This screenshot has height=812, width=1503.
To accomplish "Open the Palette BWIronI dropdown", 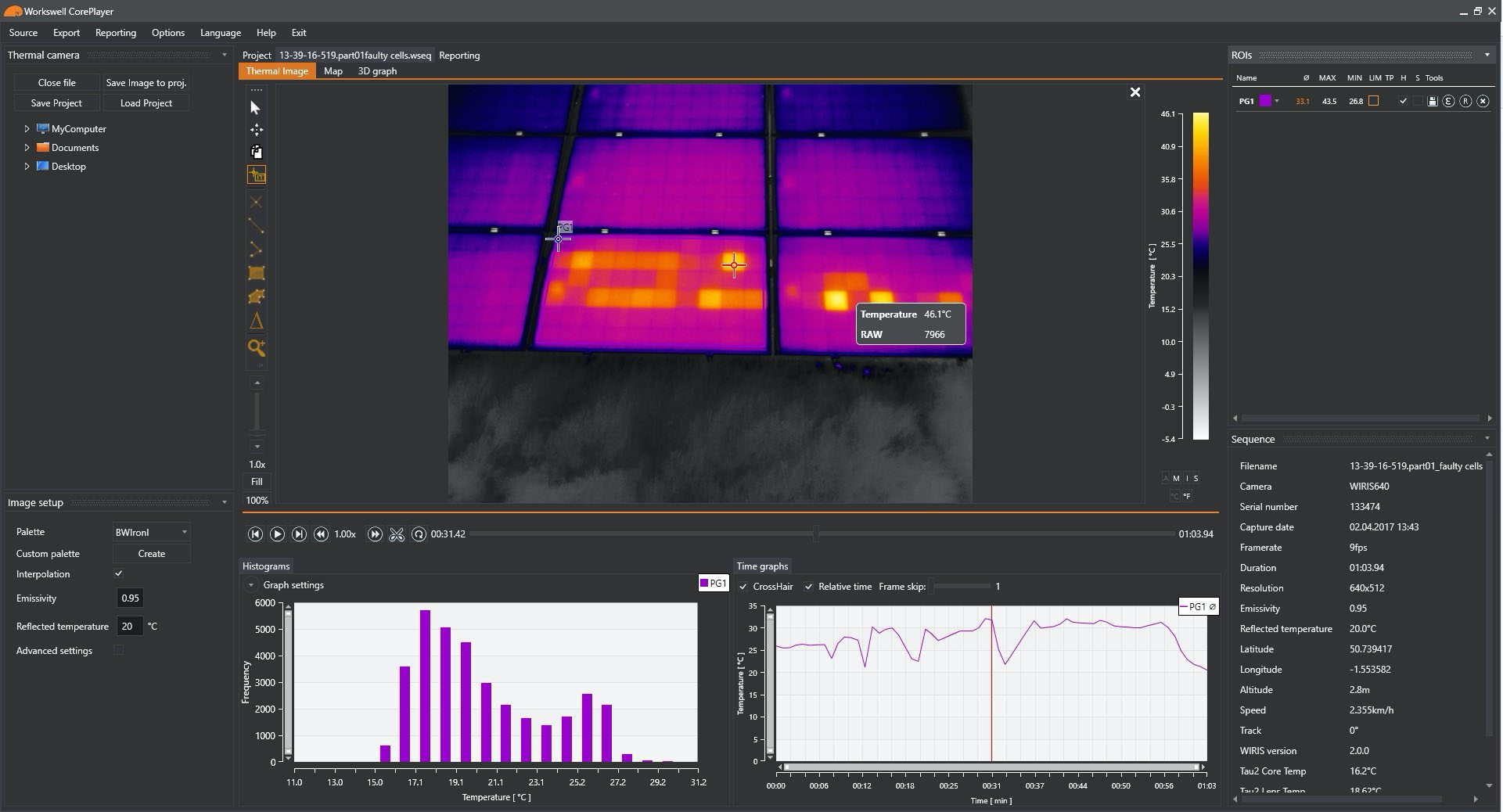I will (152, 532).
